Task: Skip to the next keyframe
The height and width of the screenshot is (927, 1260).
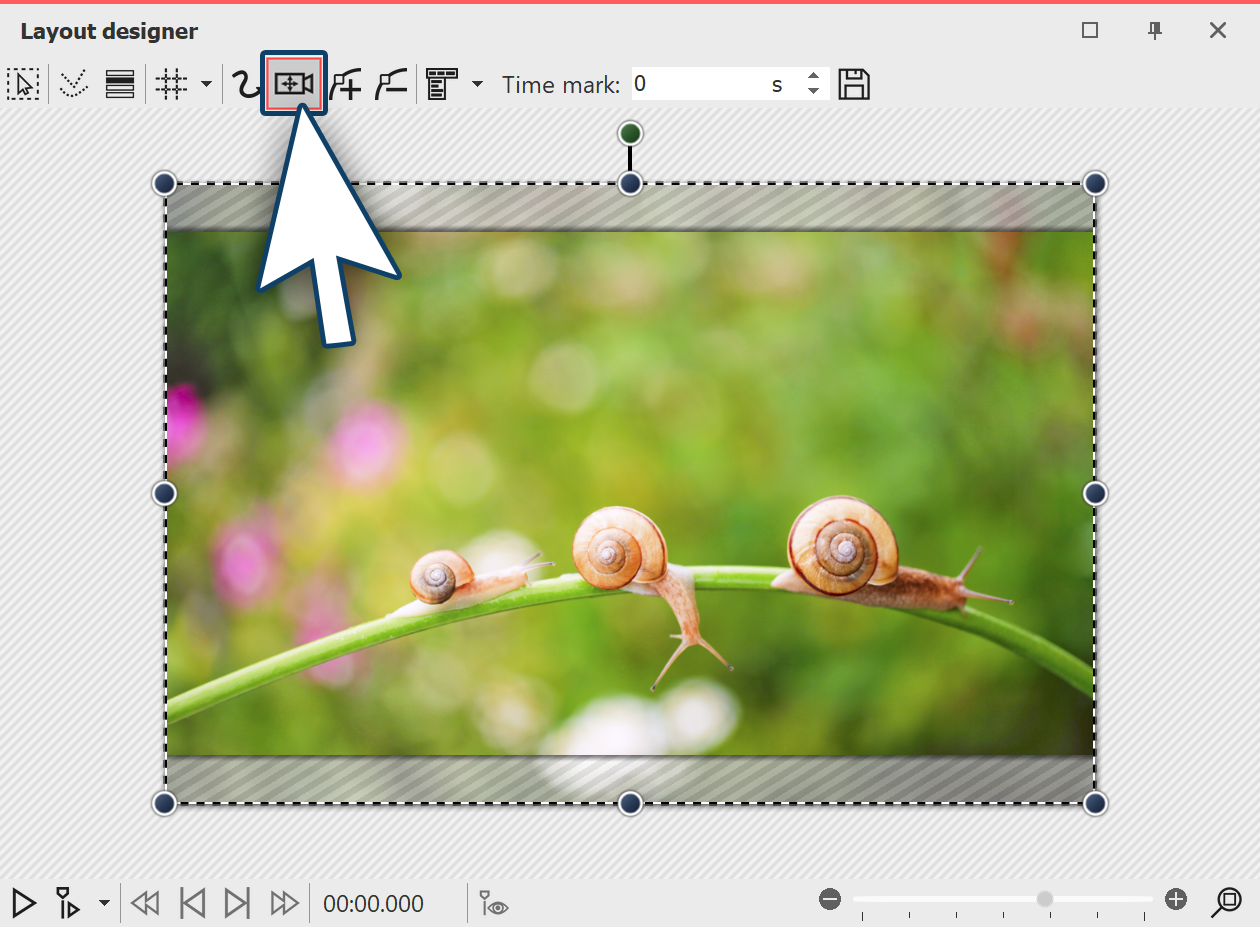Action: coord(237,902)
